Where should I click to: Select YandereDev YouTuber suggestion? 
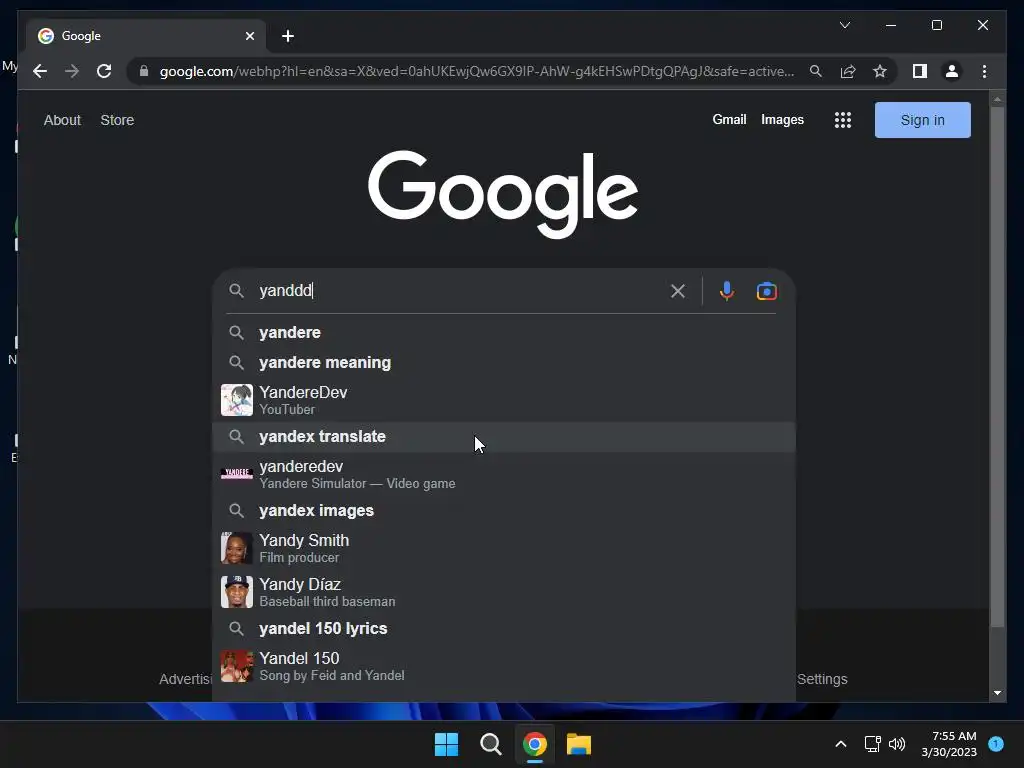[504, 400]
